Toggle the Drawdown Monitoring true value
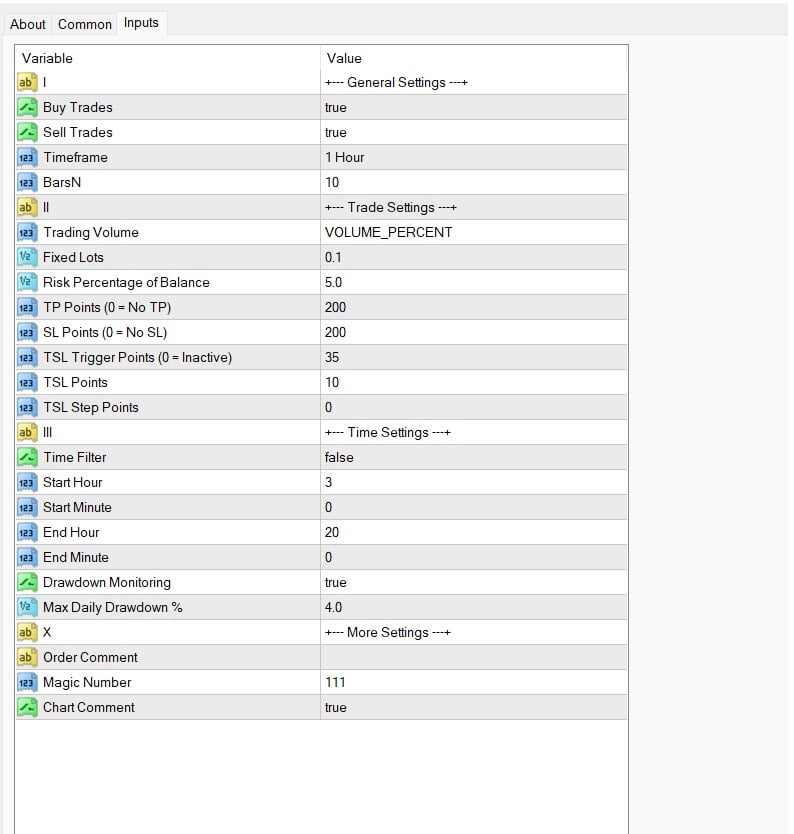 click(336, 582)
